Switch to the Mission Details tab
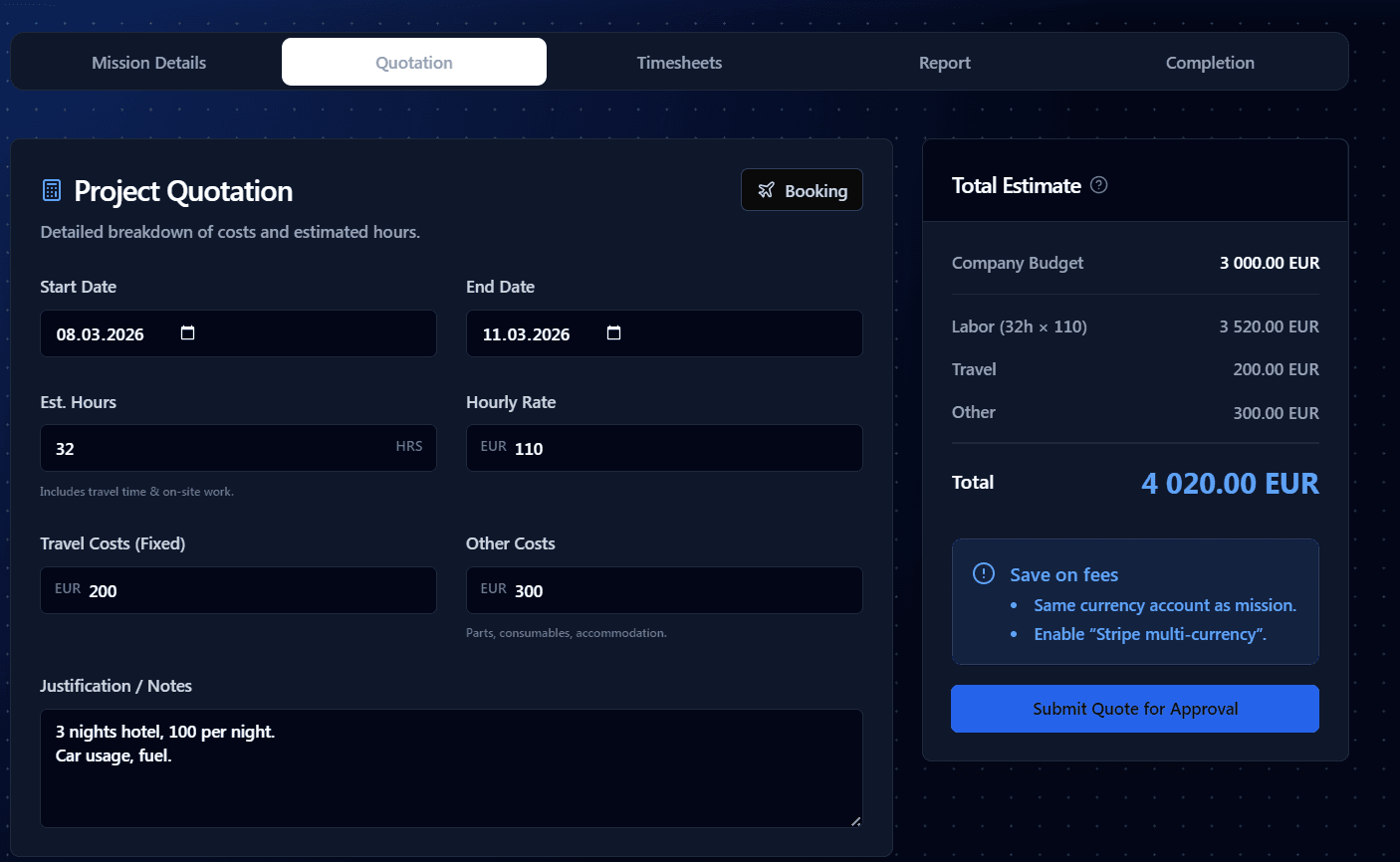The image size is (1400, 862). (148, 63)
